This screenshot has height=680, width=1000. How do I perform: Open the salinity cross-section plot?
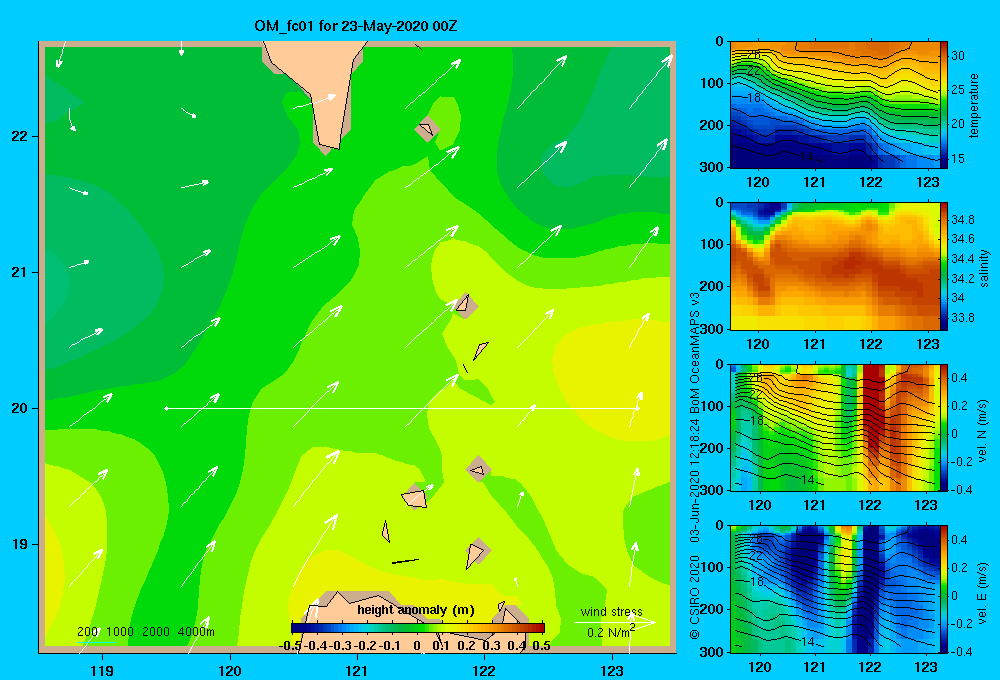835,266
